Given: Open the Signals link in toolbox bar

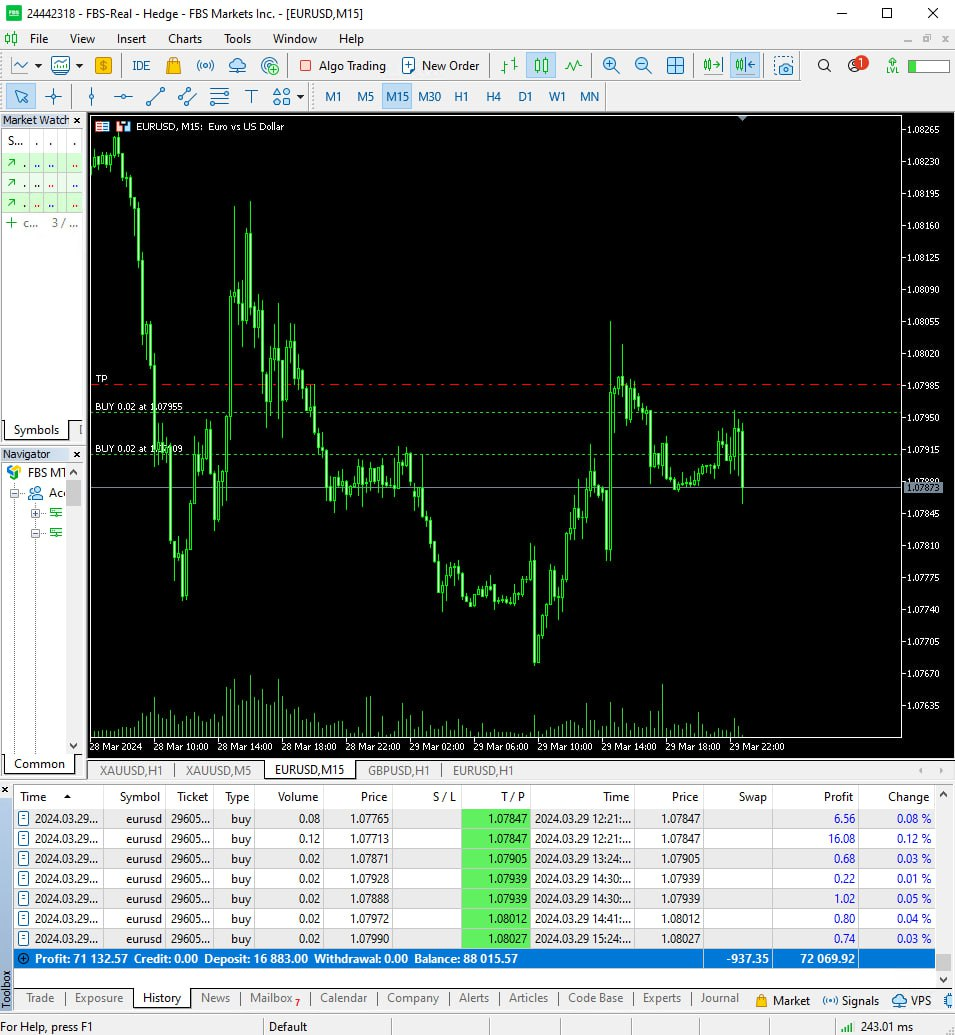Looking at the screenshot, I should click(851, 1001).
